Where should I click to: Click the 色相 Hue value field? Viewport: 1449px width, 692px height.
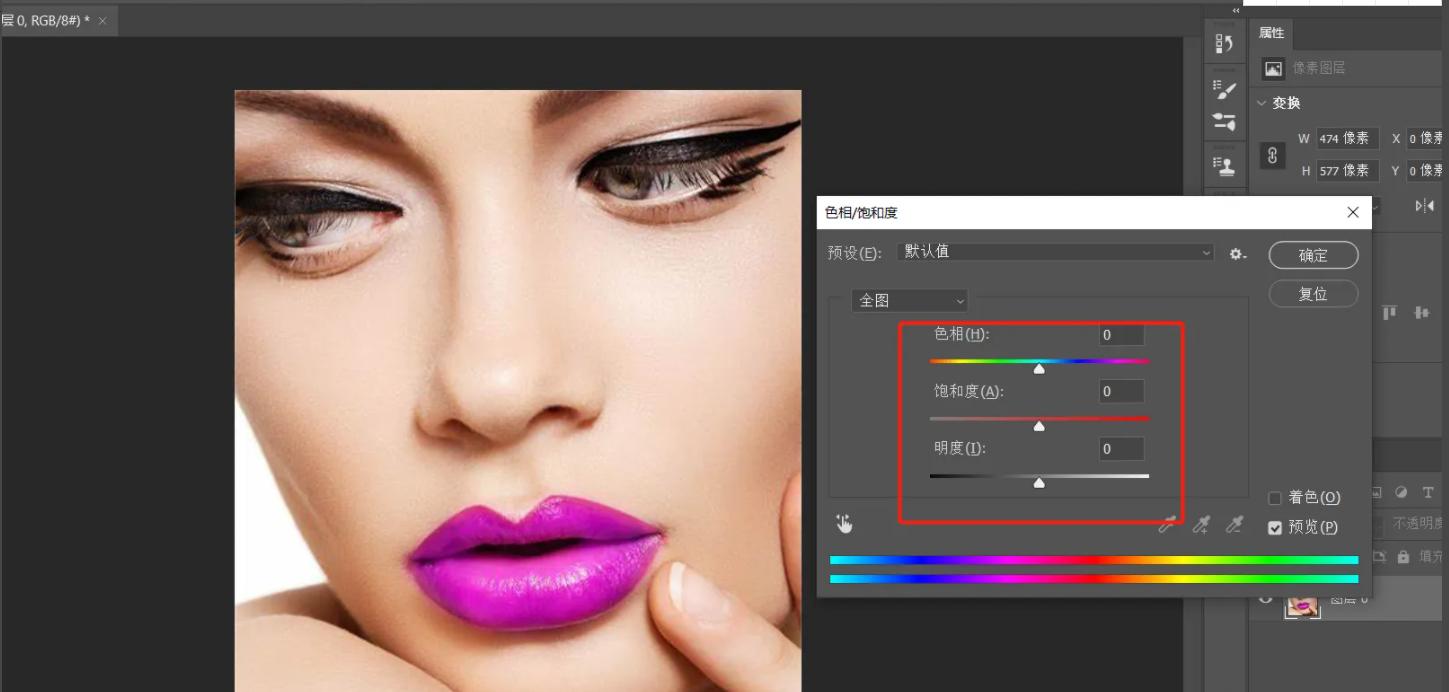pyautogui.click(x=1121, y=335)
